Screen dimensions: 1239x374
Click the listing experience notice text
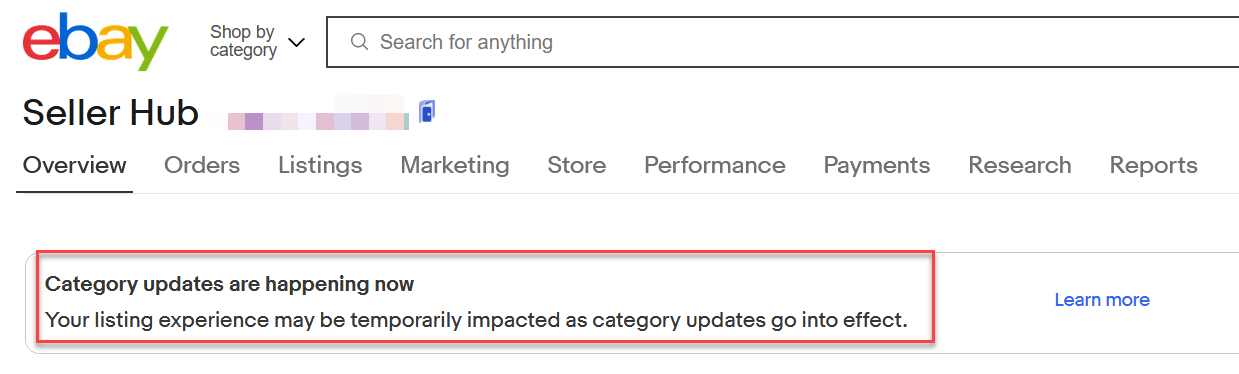[476, 321]
